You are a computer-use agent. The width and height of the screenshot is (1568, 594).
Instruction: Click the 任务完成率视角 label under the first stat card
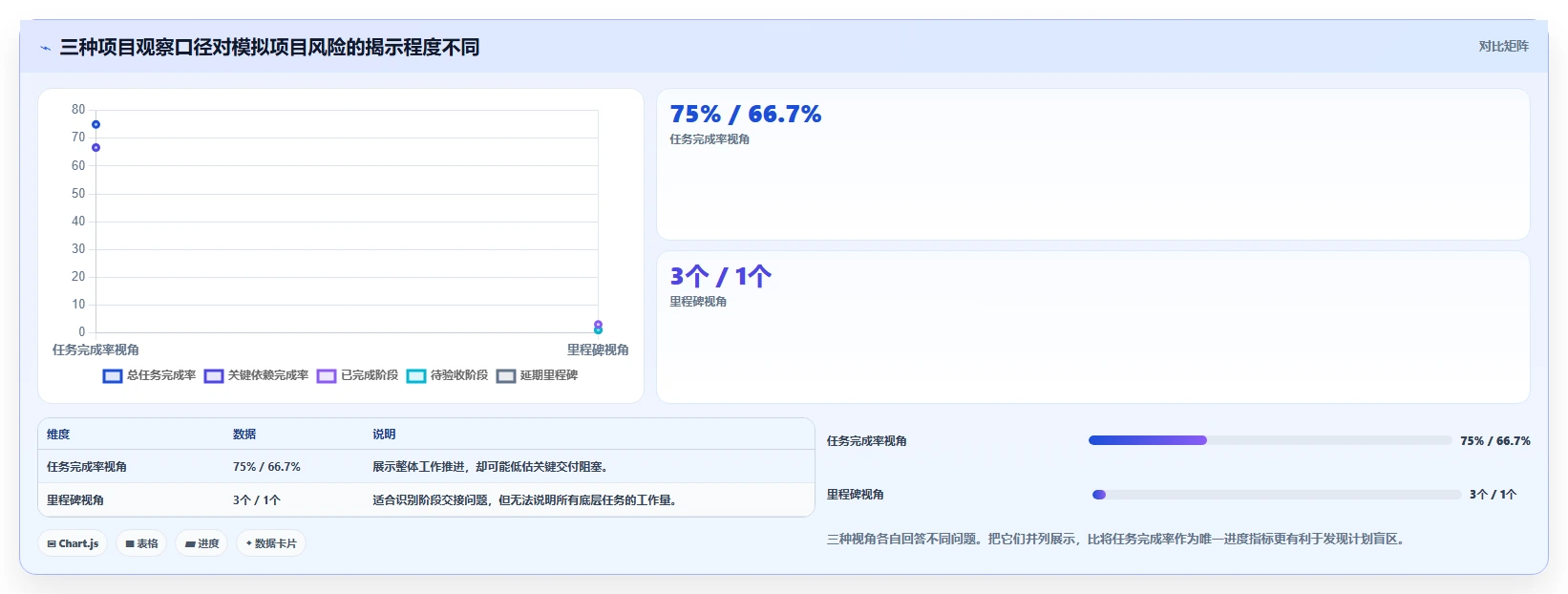(710, 138)
